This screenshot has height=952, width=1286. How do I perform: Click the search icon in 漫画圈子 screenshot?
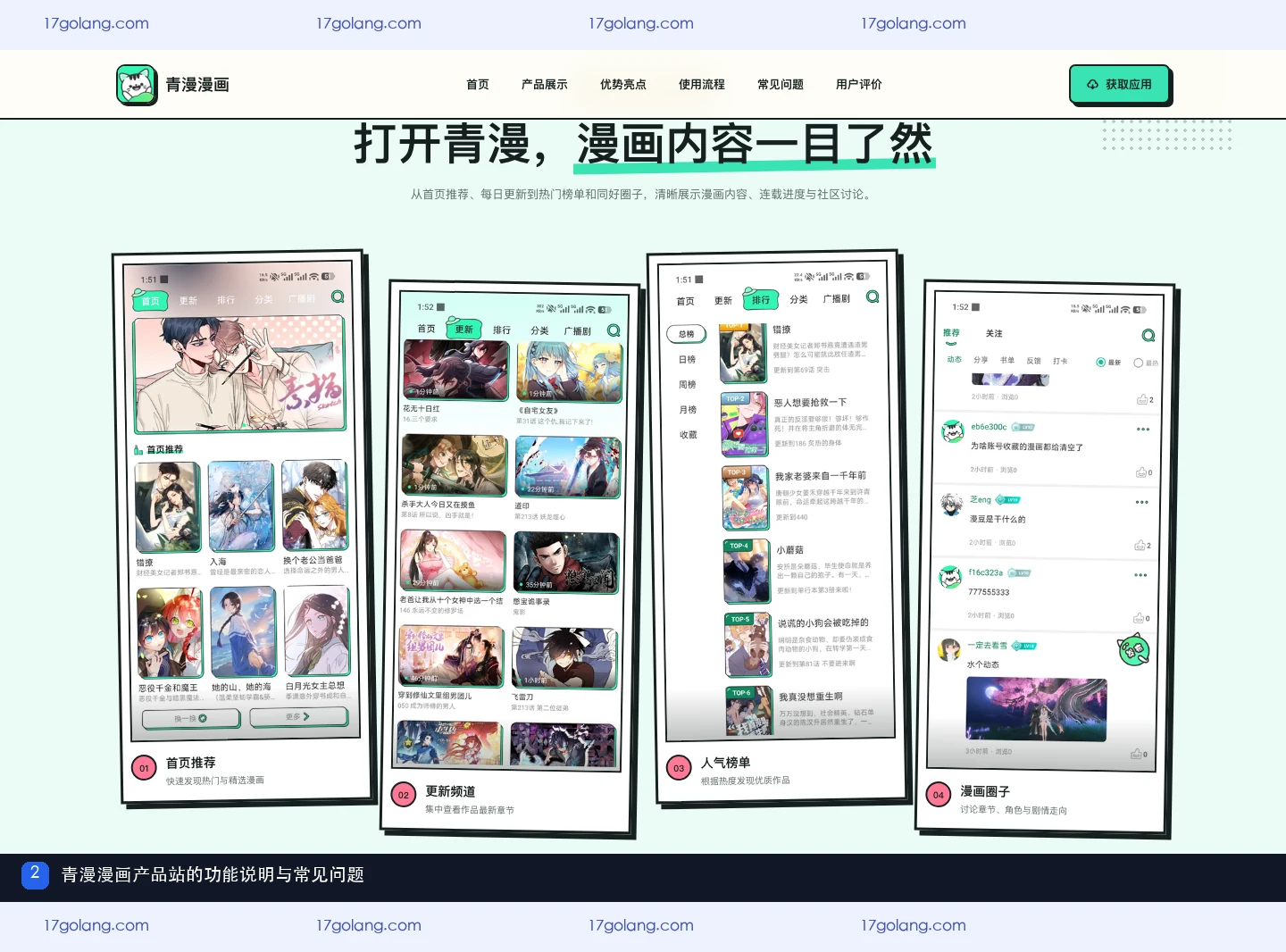click(x=1148, y=335)
